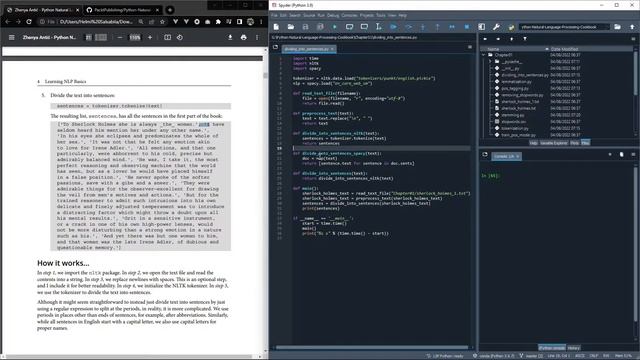640x360 pixels.
Task: Select sherlock_holmes.txt file
Action: pos(518,108)
